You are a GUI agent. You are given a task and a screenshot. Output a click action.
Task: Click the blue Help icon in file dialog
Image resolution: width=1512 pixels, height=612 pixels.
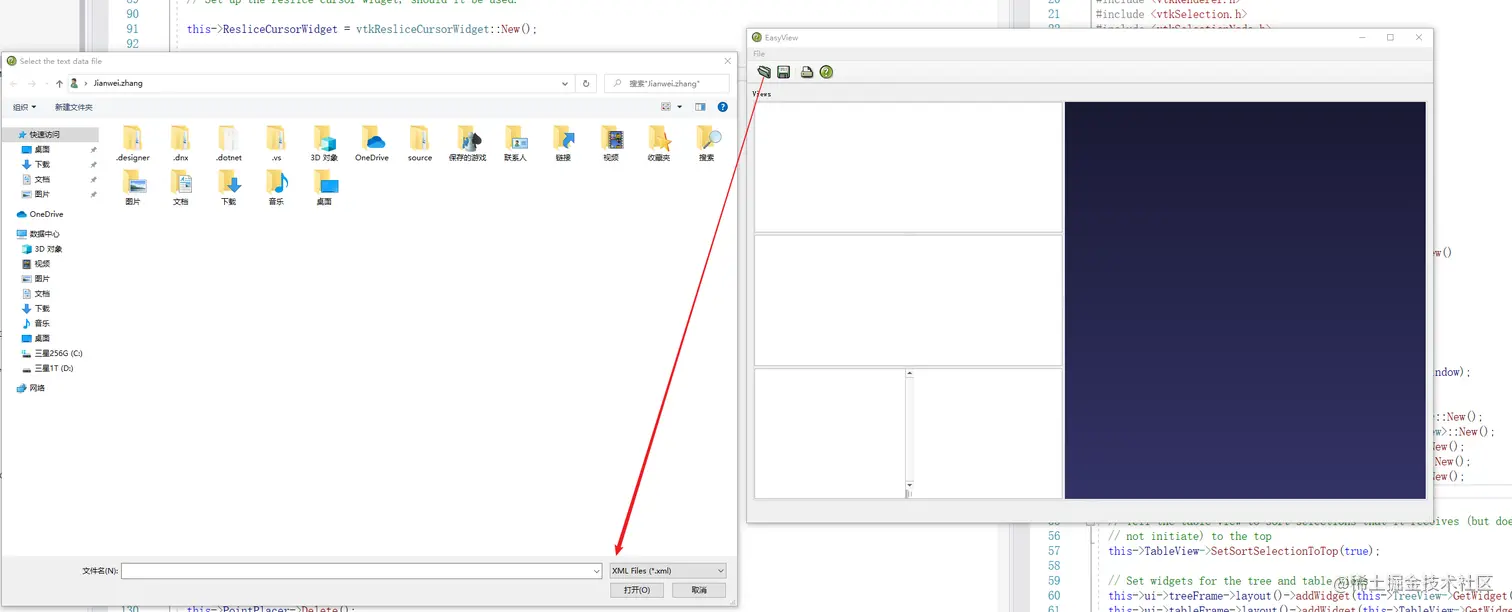click(x=723, y=107)
